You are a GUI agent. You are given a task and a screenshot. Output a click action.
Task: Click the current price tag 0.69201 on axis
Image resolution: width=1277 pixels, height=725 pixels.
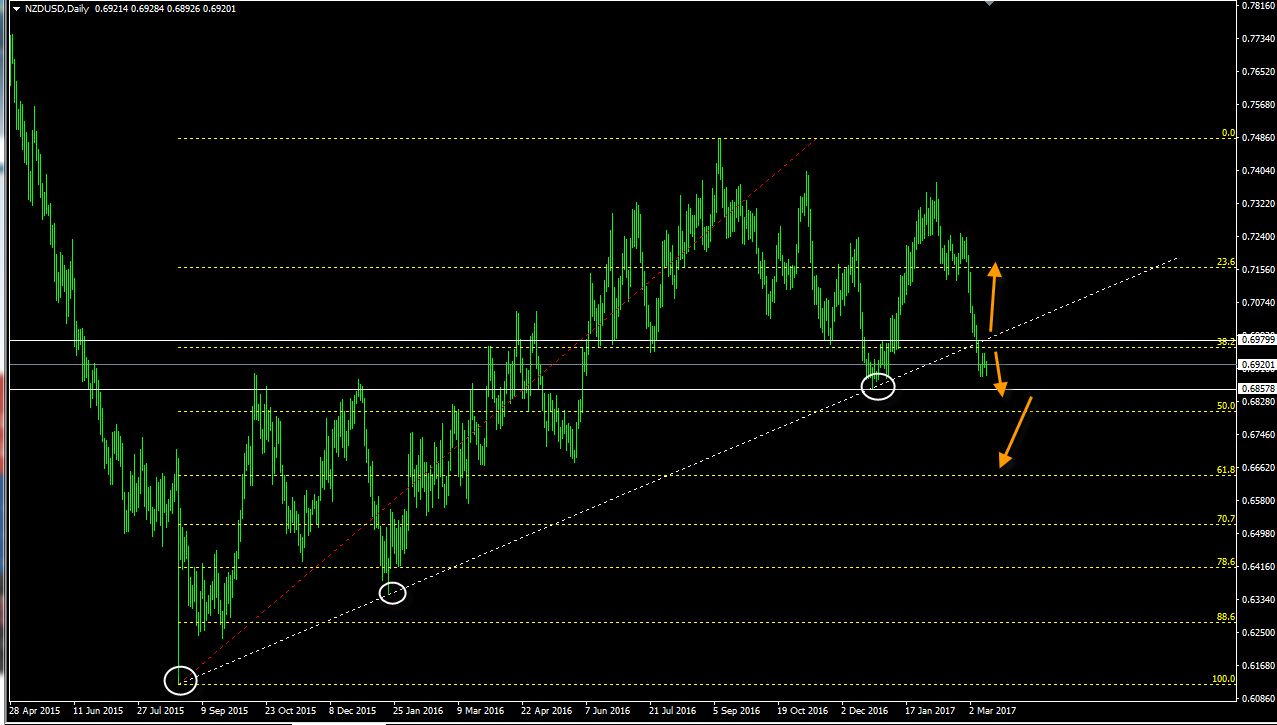click(x=1257, y=365)
